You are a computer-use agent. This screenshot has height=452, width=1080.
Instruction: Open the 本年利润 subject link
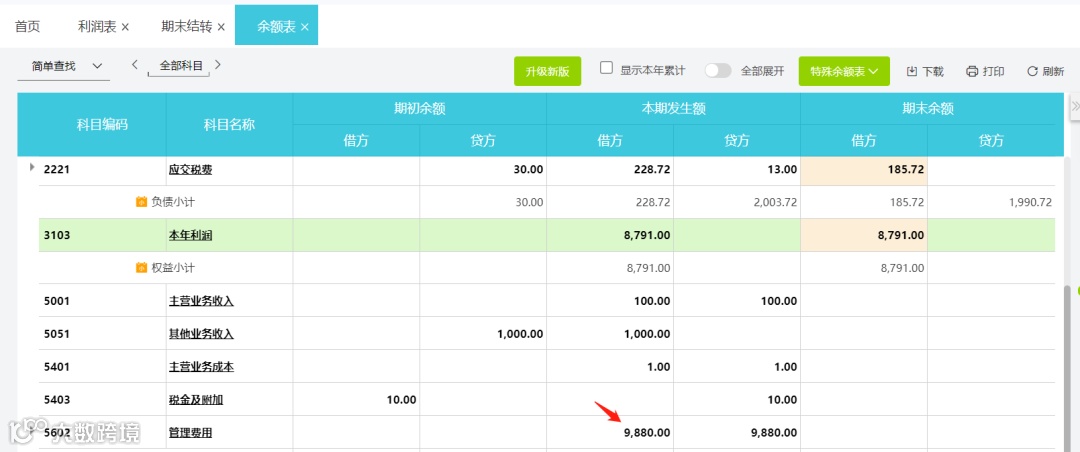pos(190,235)
